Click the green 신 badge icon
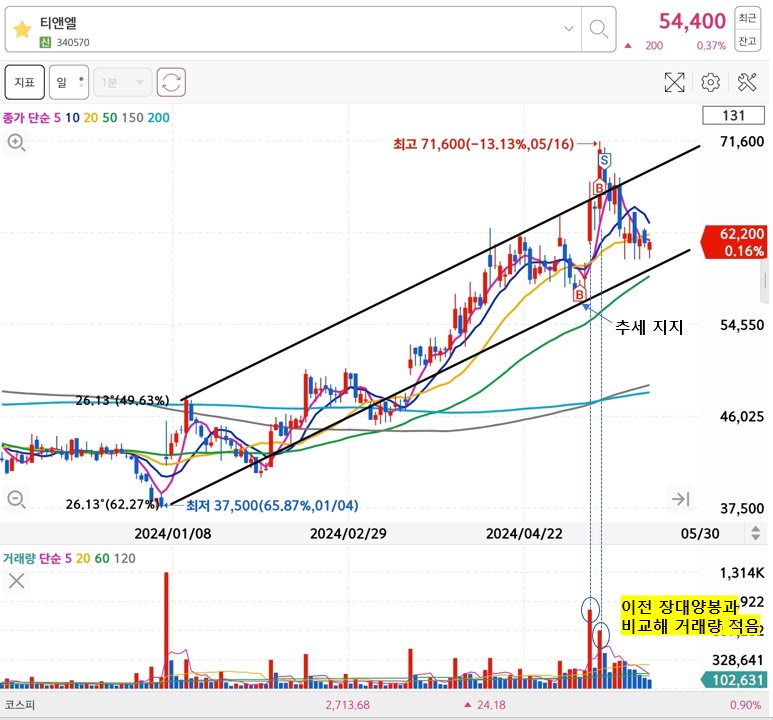 [45, 42]
